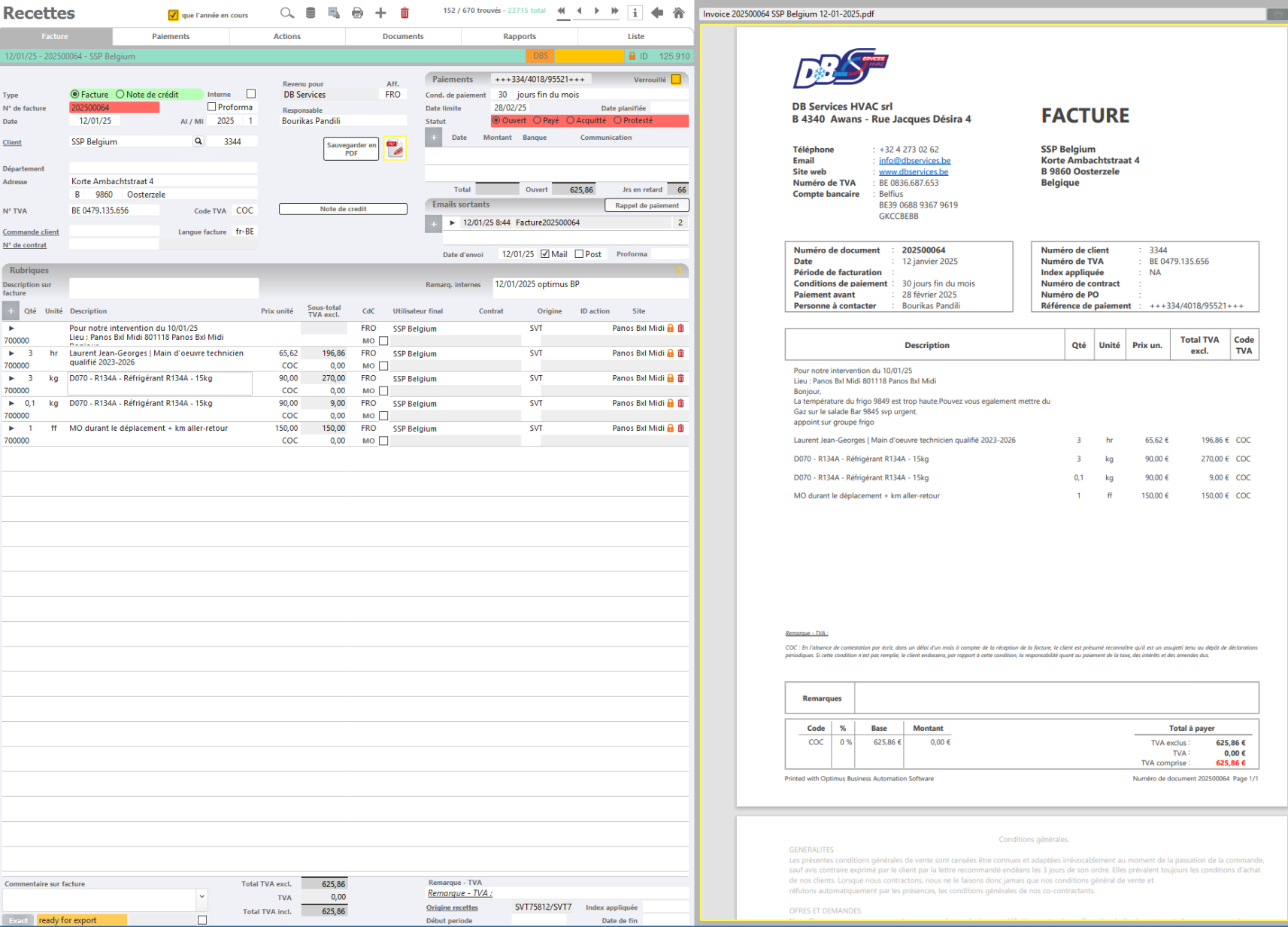Print with the printer icon
Image resolution: width=1288 pixels, height=927 pixels.
tap(357, 13)
